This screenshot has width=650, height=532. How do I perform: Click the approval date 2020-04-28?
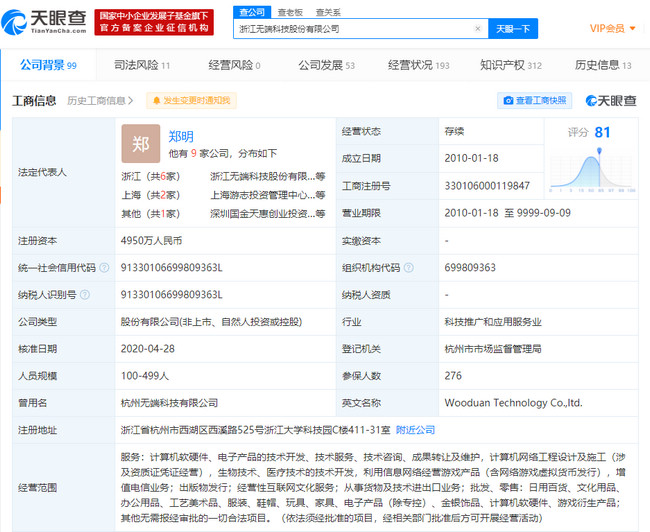[148, 349]
